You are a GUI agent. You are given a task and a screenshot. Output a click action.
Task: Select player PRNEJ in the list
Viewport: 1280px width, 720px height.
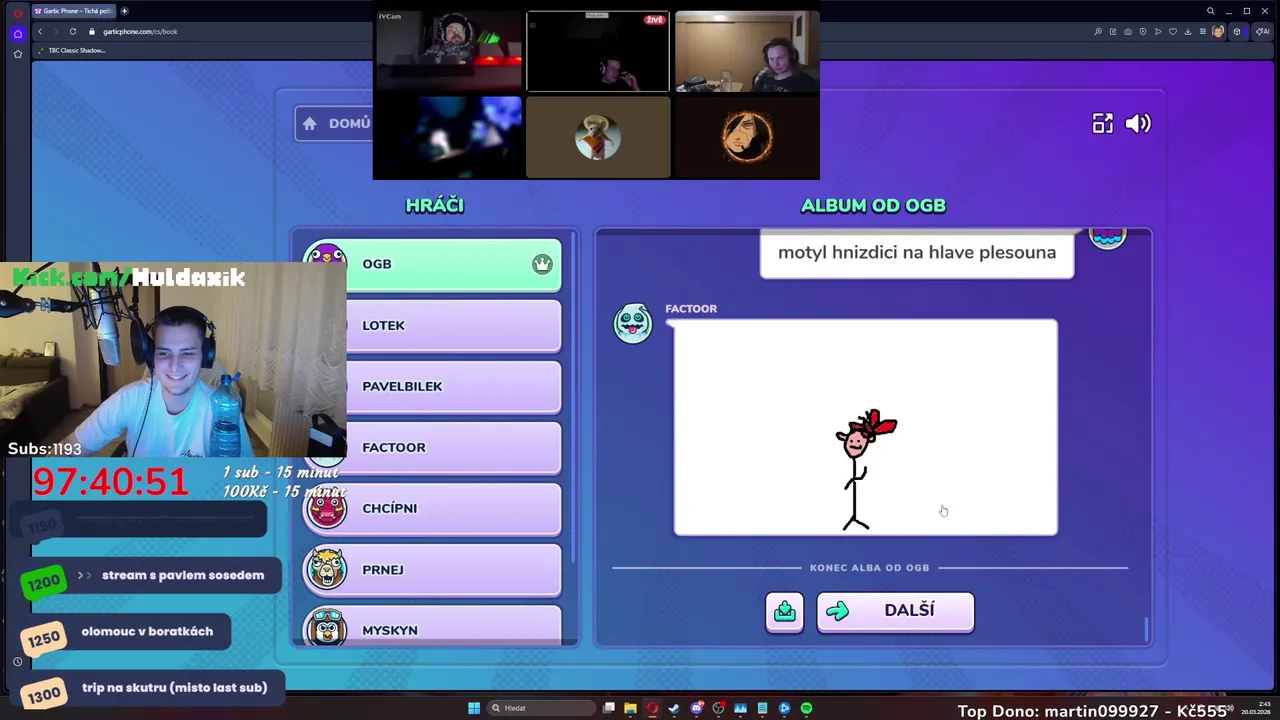[x=432, y=569]
